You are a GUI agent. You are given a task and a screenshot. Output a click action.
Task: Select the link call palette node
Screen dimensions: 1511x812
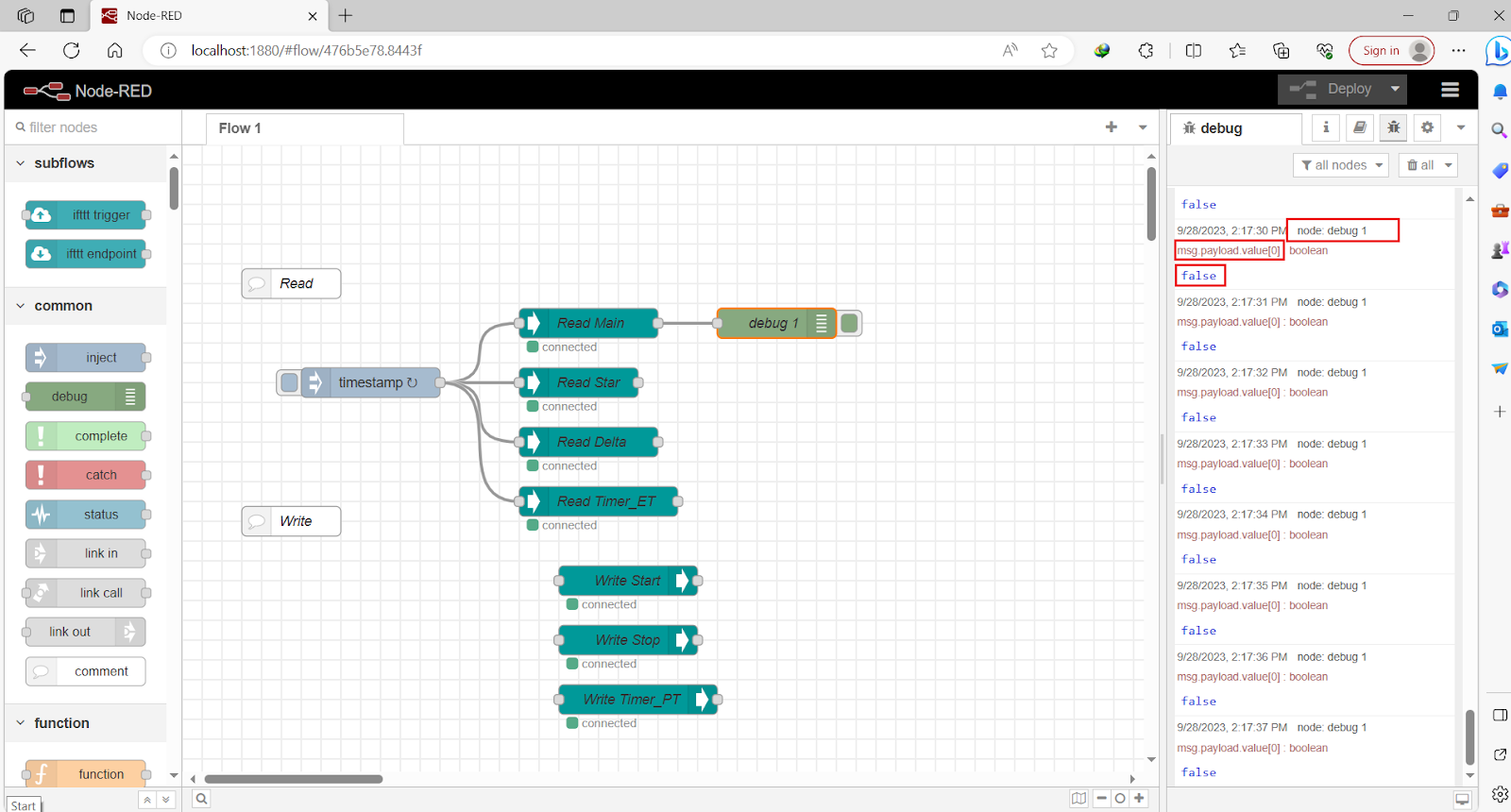(86, 593)
